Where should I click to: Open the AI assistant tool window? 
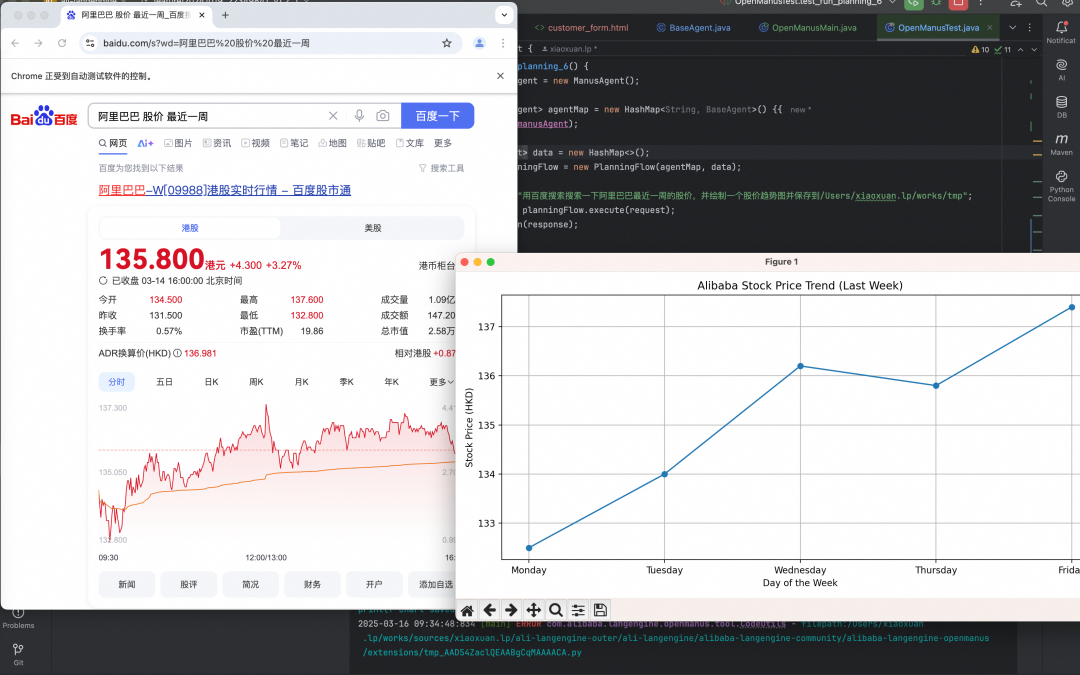[1061, 70]
